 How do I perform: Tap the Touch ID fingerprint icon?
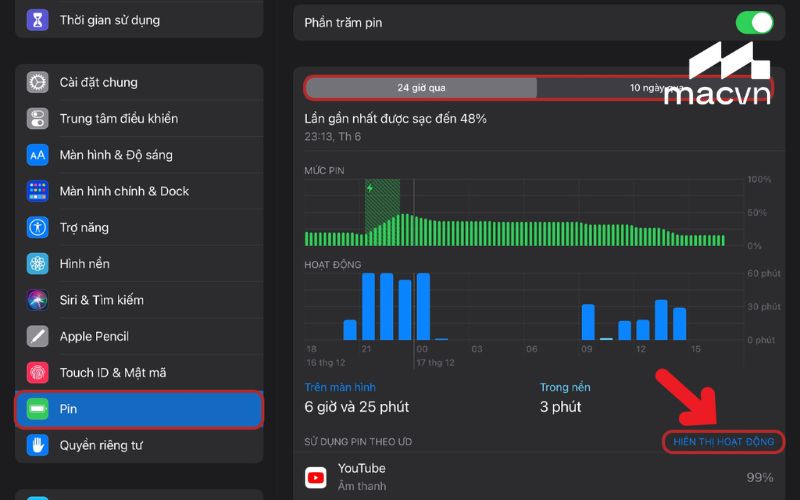pos(37,372)
